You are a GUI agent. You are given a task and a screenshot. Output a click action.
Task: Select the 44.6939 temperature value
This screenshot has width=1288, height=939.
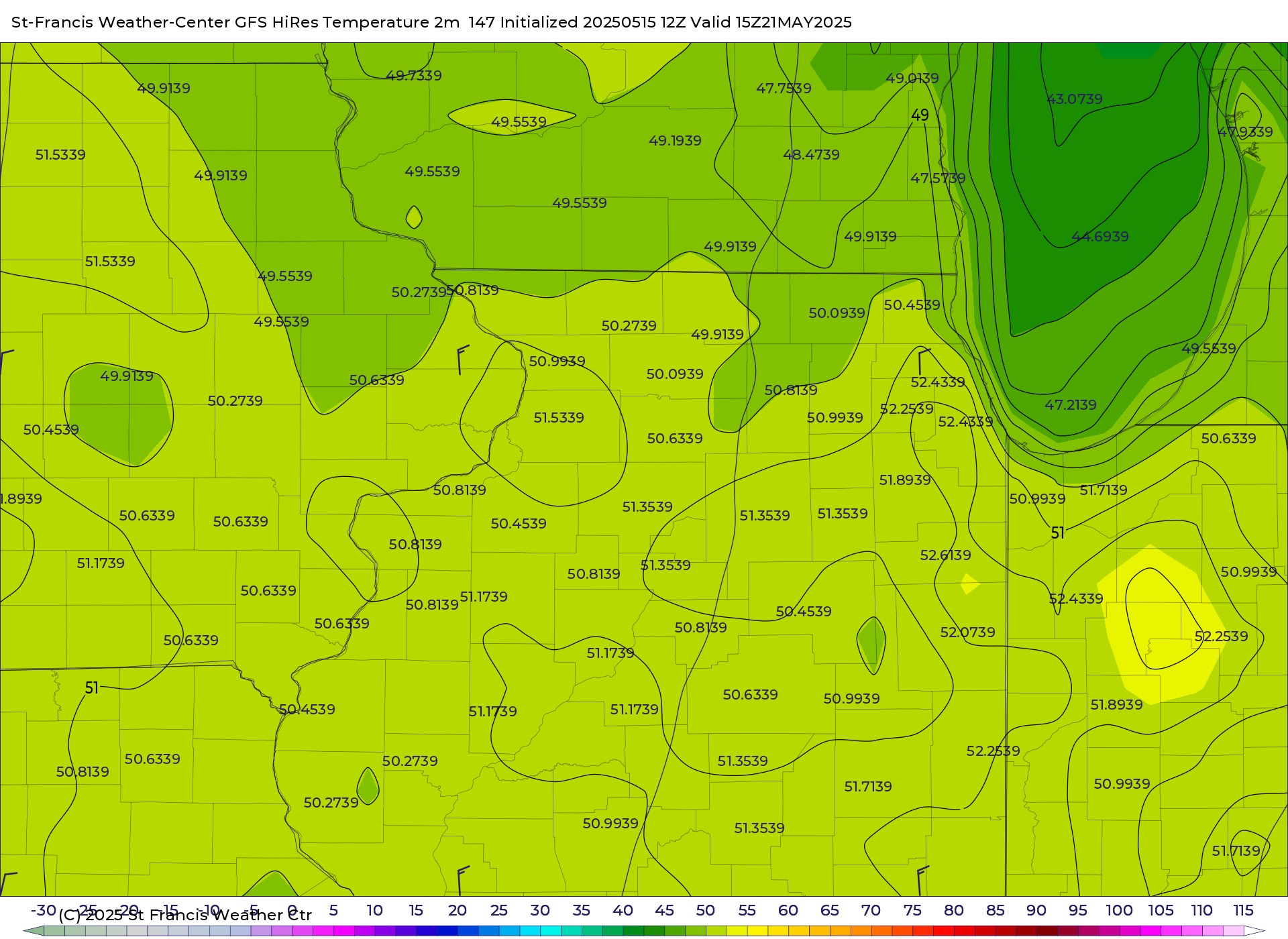[1100, 237]
